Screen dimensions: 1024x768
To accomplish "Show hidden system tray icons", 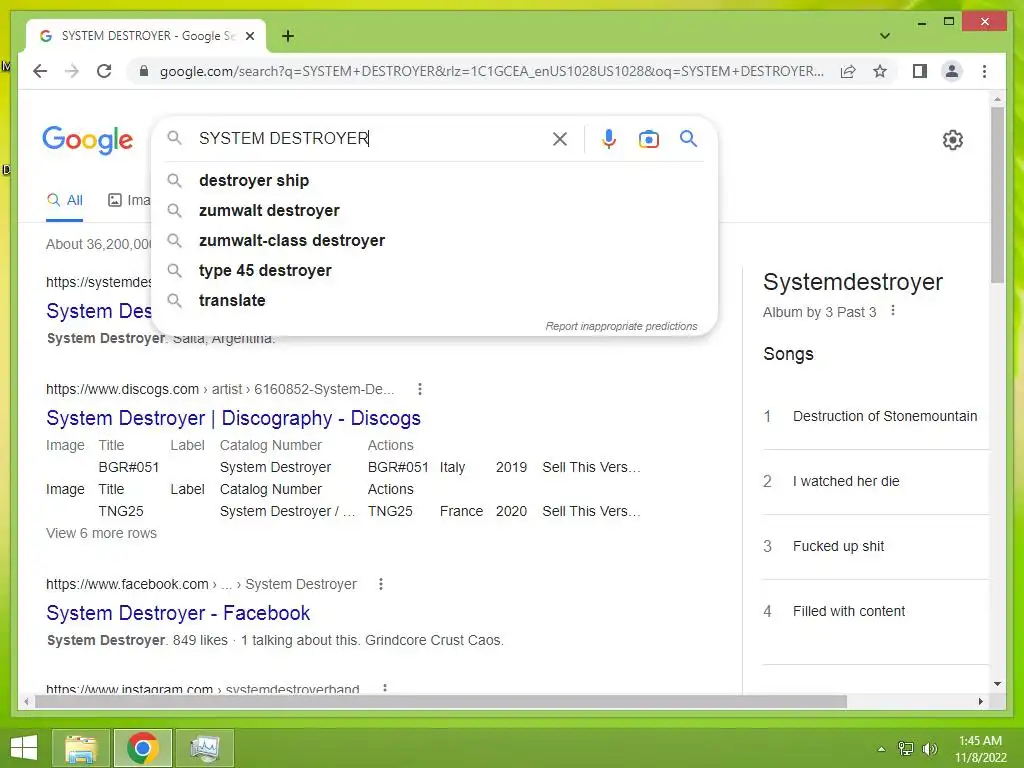I will point(881,749).
